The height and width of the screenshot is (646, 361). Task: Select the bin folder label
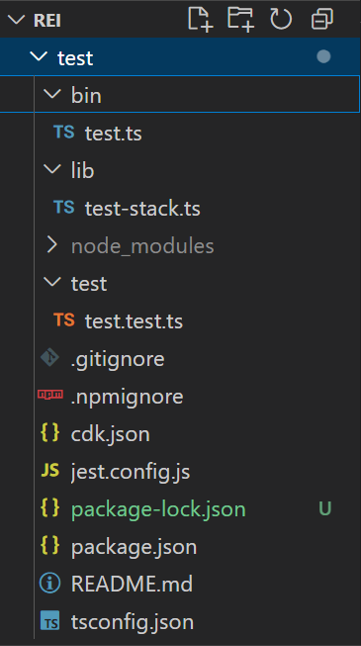tap(86, 96)
